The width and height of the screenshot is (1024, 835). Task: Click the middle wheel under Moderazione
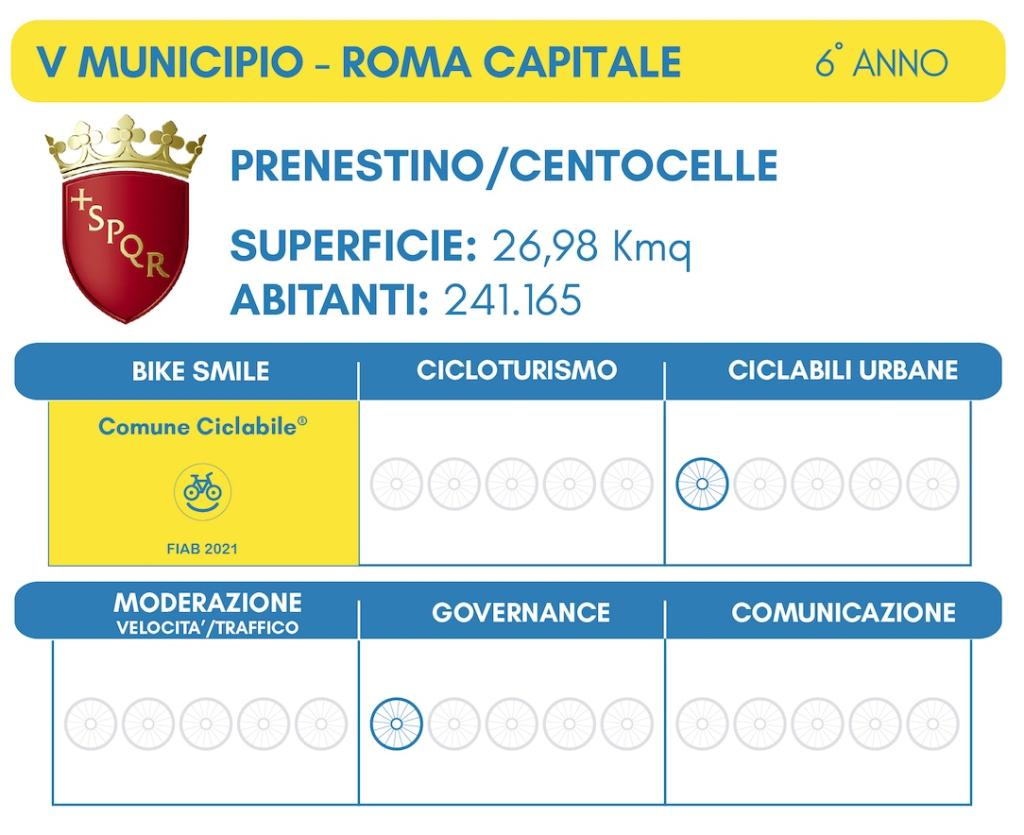[x=206, y=724]
